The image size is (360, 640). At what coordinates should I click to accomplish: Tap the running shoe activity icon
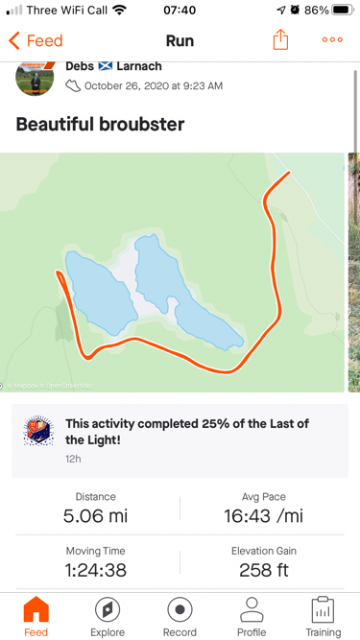(73, 86)
